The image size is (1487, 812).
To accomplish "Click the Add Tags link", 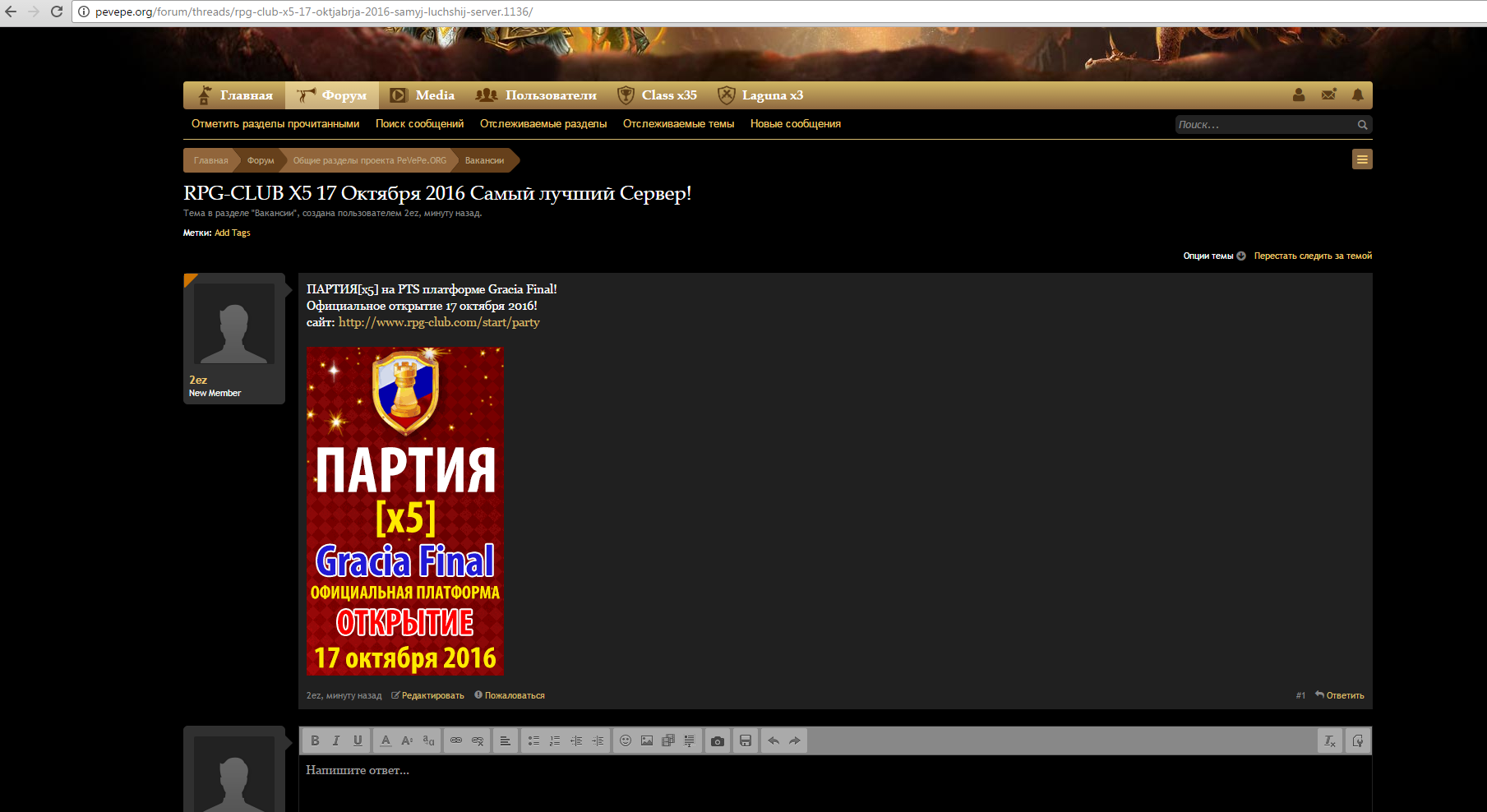I will (233, 233).
